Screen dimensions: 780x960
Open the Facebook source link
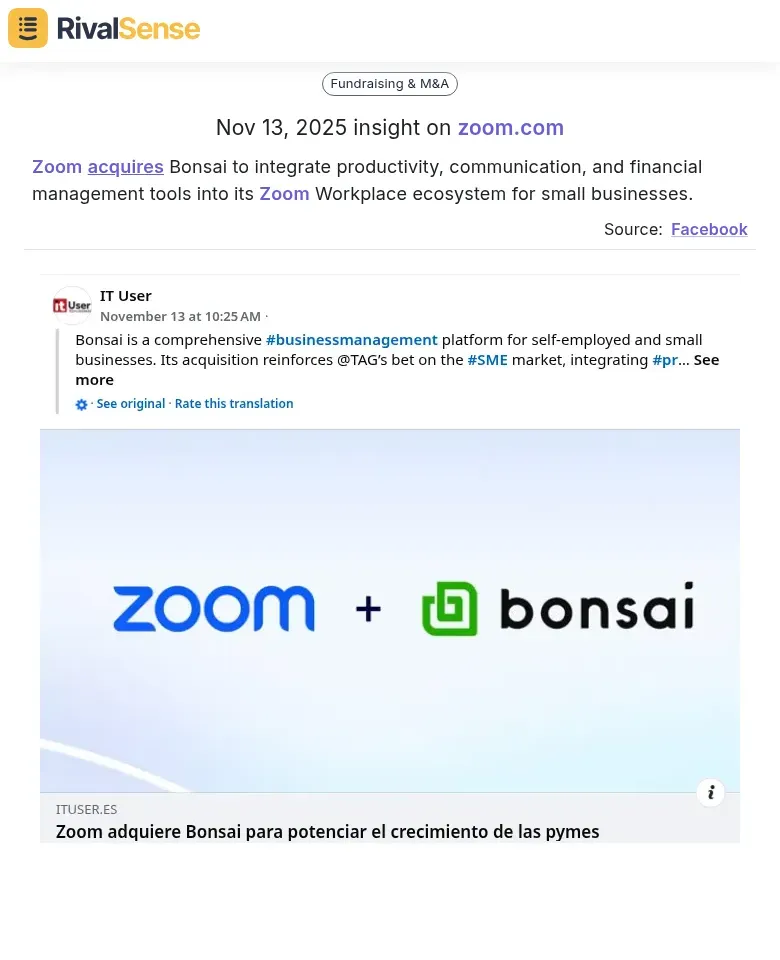709,229
